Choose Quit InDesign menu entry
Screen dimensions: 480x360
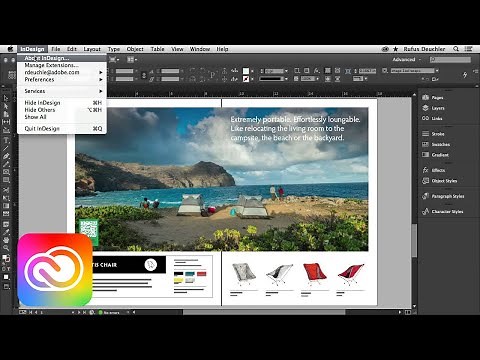click(62, 128)
